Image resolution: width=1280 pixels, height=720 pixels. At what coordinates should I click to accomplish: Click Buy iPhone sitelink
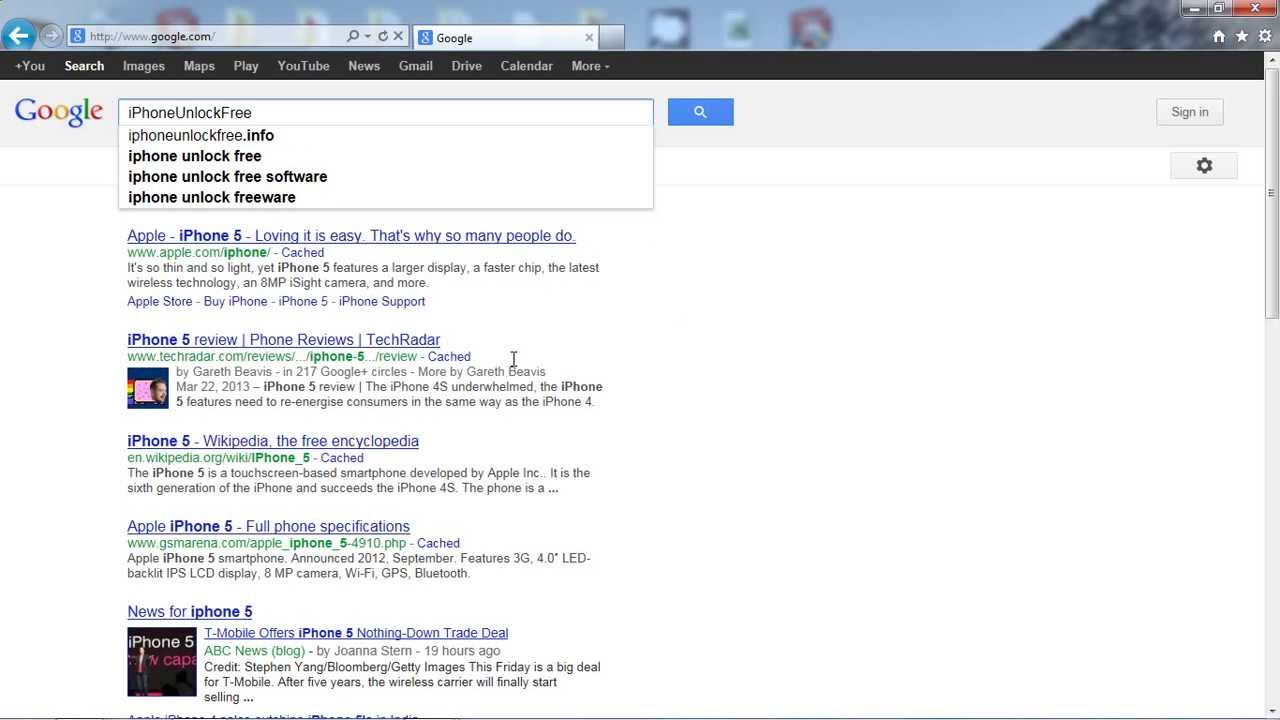tap(236, 301)
